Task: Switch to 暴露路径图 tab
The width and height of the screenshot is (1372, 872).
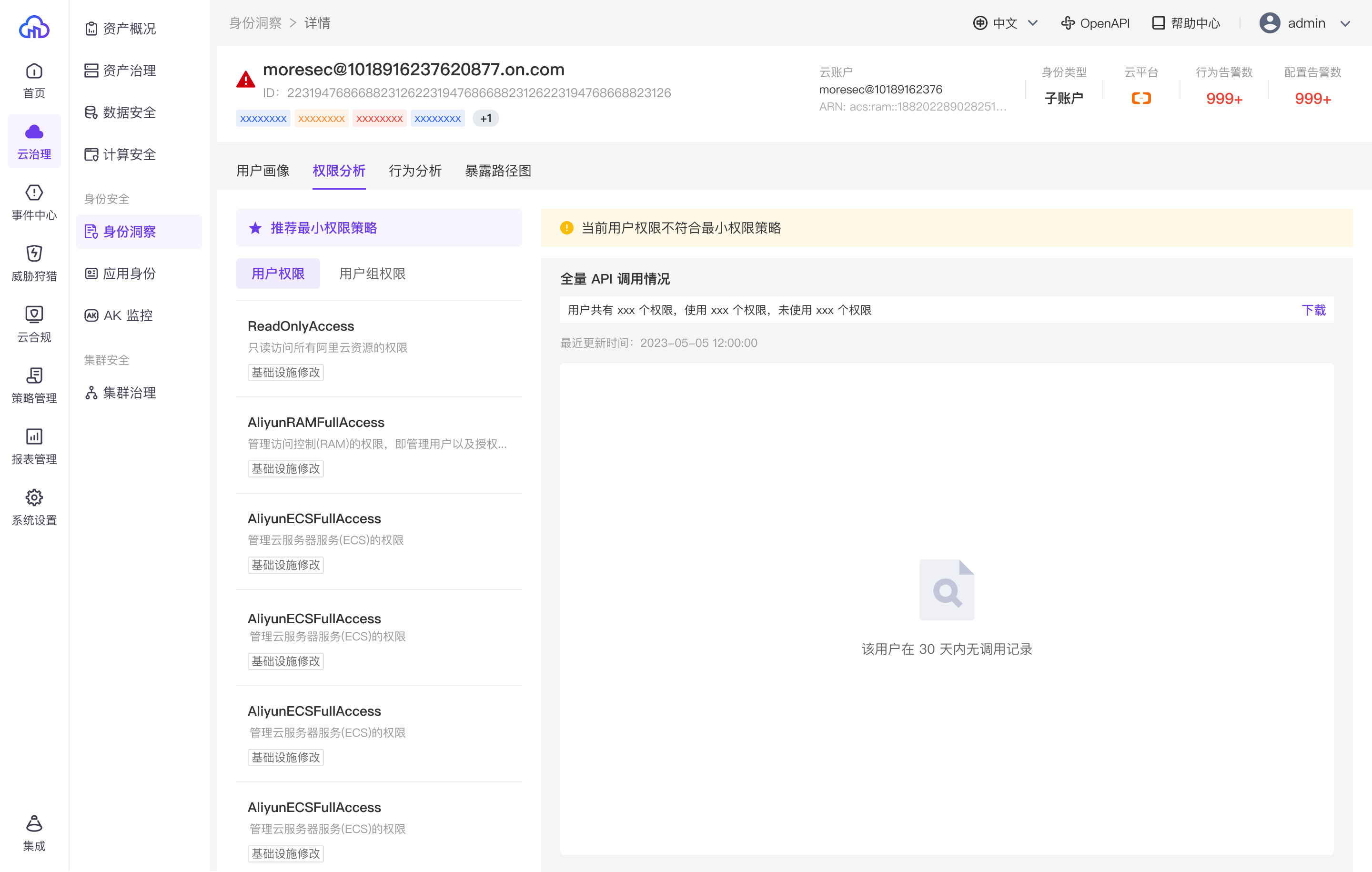Action: pos(498,171)
